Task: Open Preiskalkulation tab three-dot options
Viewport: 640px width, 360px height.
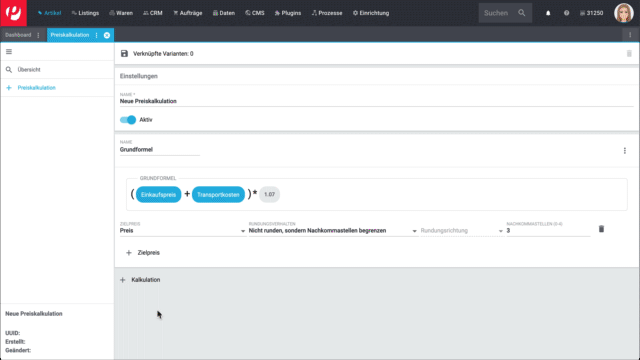Action: pos(97,35)
